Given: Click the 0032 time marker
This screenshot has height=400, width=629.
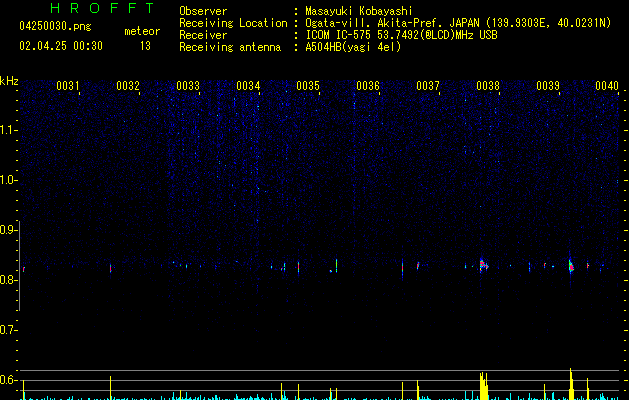Looking at the screenshot, I should (128, 86).
